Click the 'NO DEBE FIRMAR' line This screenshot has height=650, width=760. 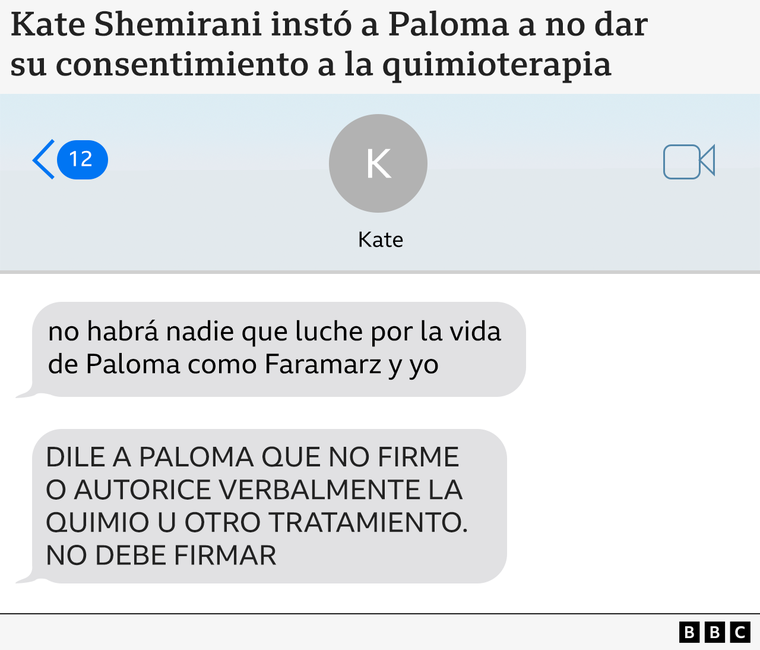coord(161,555)
